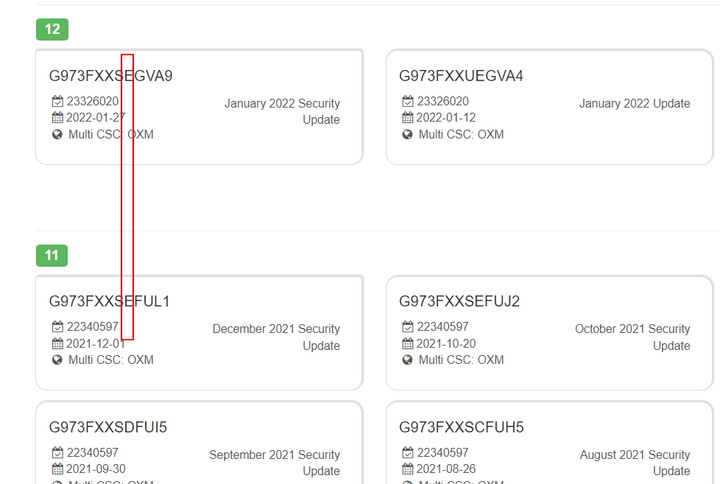Click release date calendar icon beside 2022-01-27
720x484 pixels.
pos(57,118)
